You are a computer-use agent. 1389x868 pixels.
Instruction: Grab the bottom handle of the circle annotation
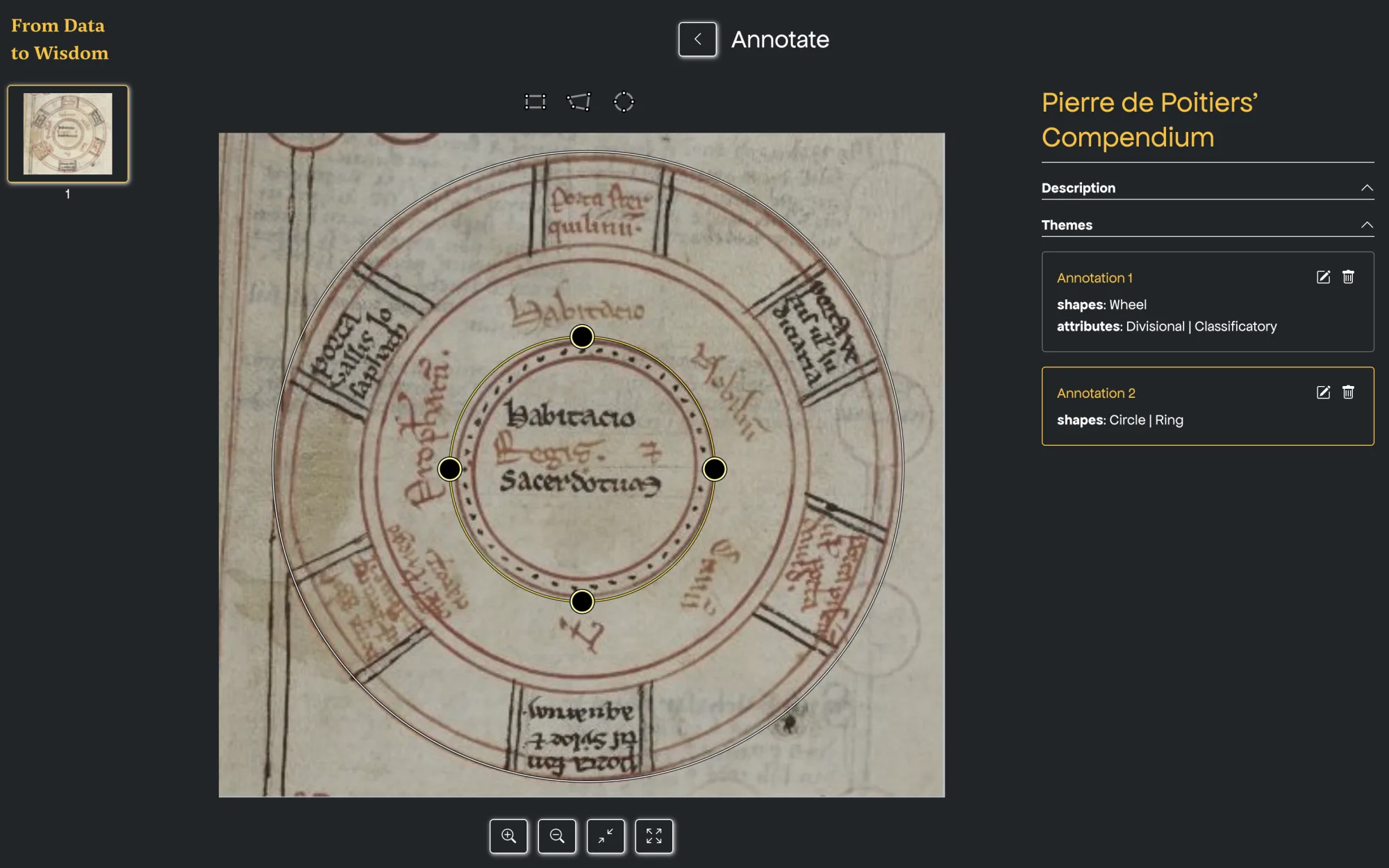tap(582, 601)
